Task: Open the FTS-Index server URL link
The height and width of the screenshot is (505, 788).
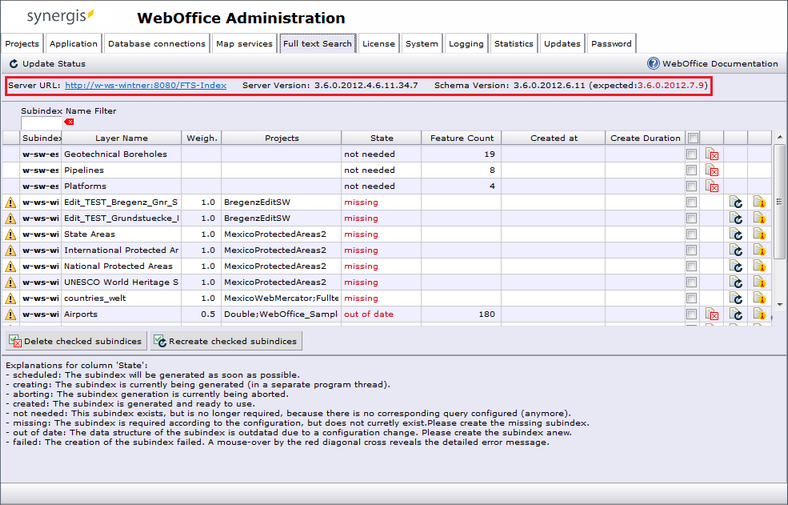Action: coord(146,85)
